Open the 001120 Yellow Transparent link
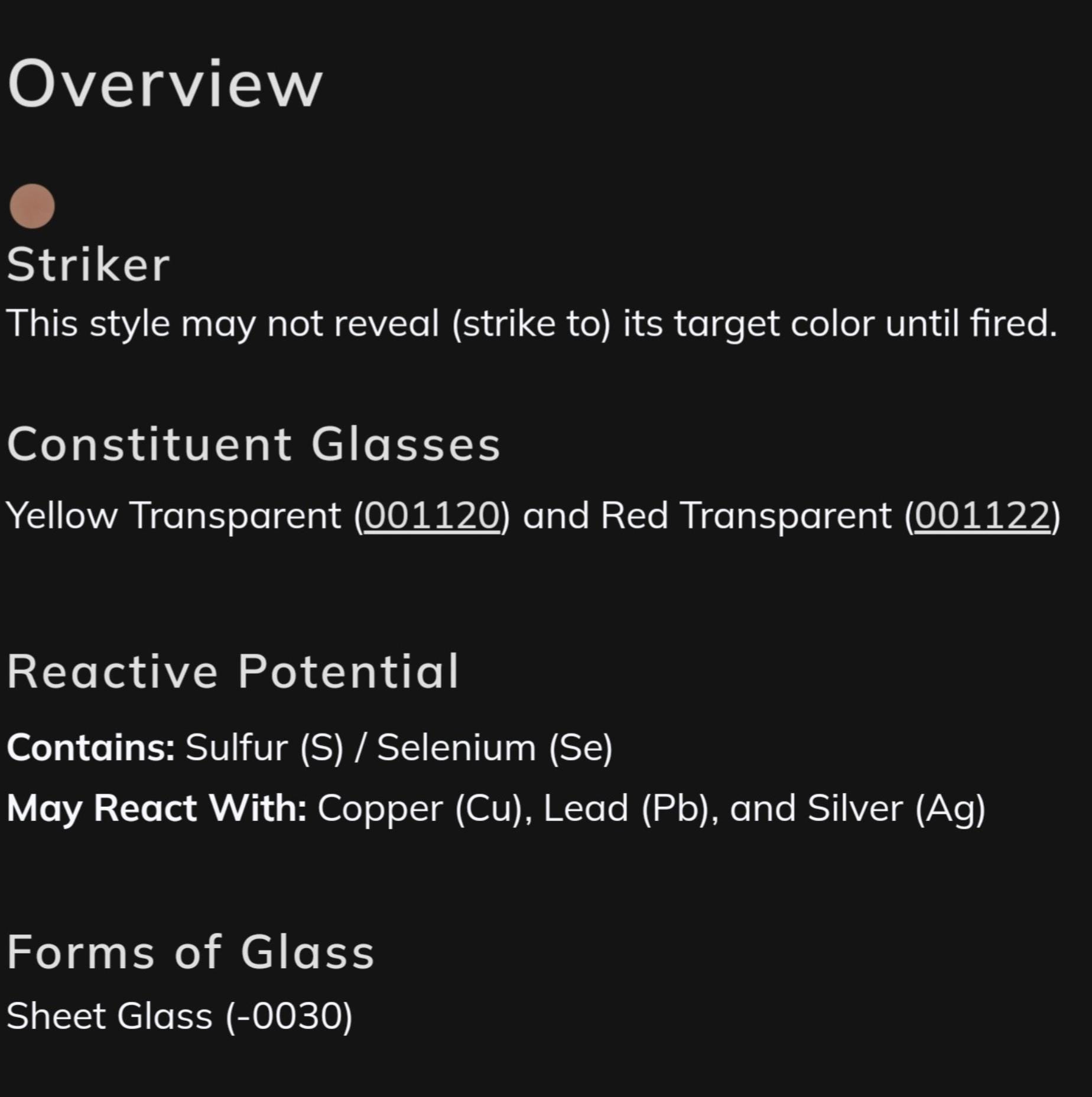This screenshot has height=1097, width=1092. coord(432,515)
